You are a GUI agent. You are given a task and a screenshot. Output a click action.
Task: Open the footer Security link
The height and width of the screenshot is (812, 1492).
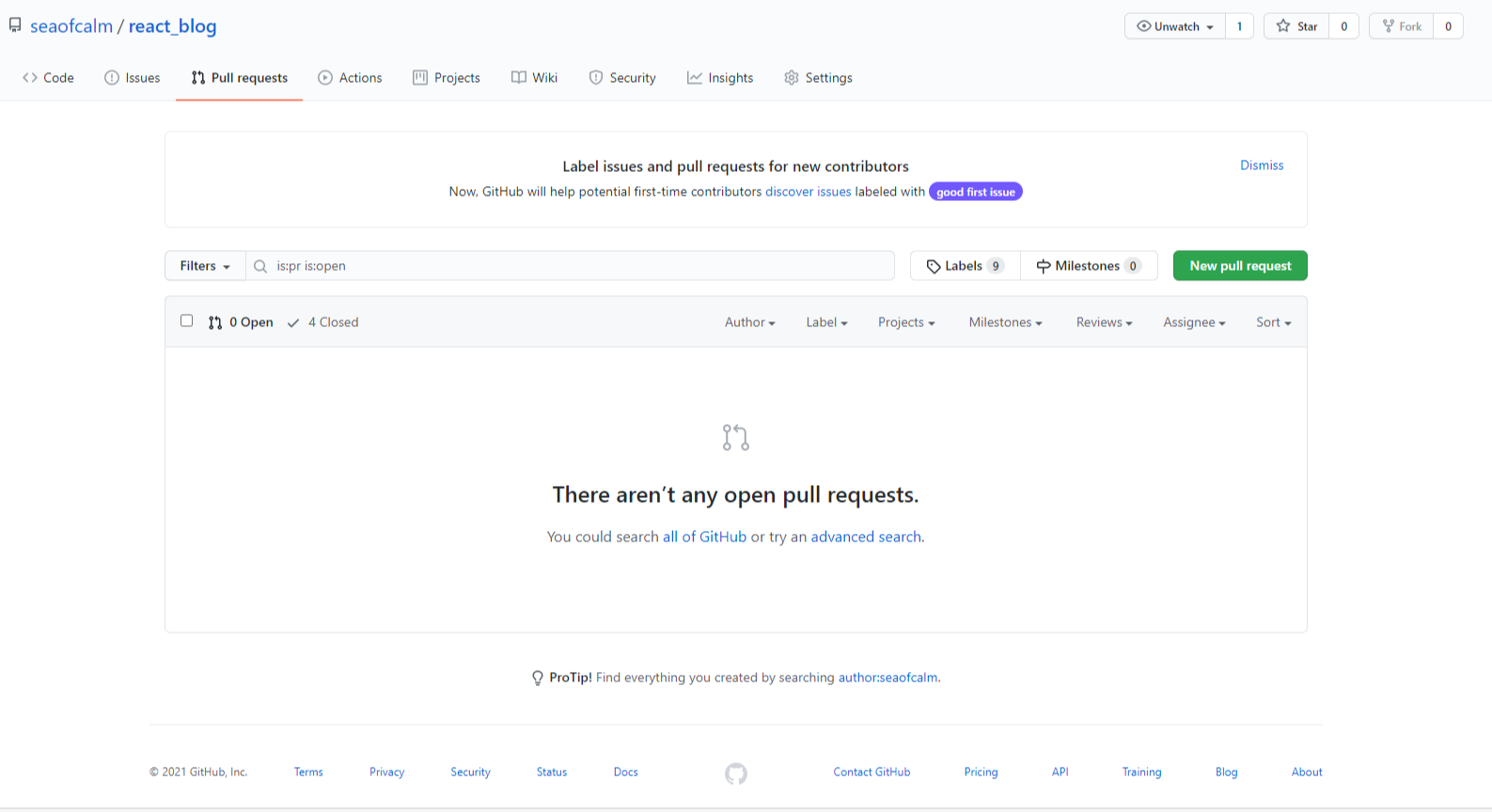coord(470,773)
